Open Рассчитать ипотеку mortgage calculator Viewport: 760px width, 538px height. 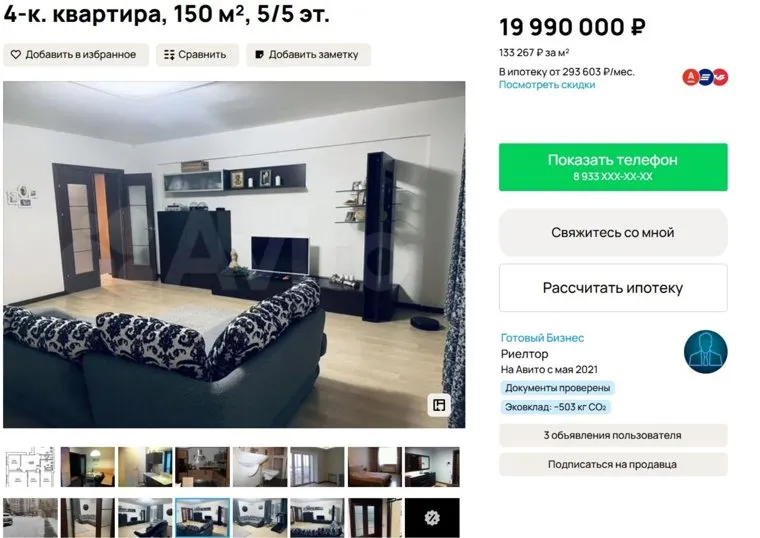click(613, 288)
